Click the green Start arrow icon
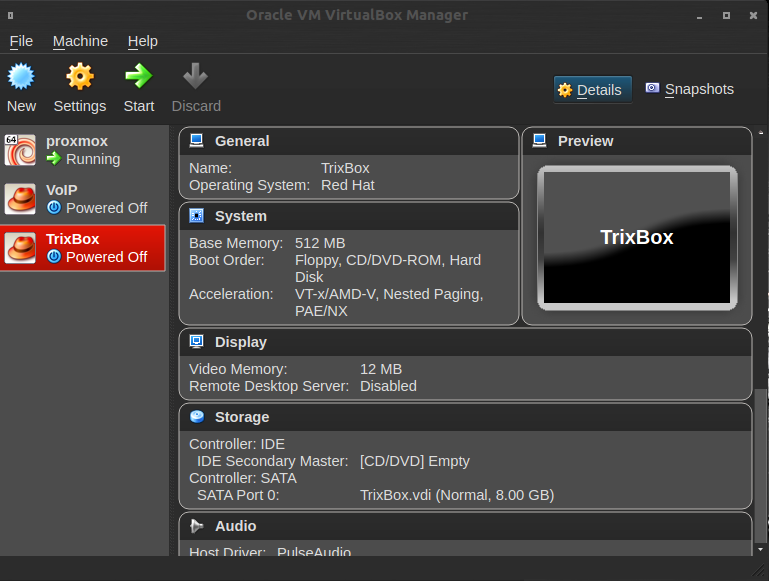 pyautogui.click(x=139, y=76)
